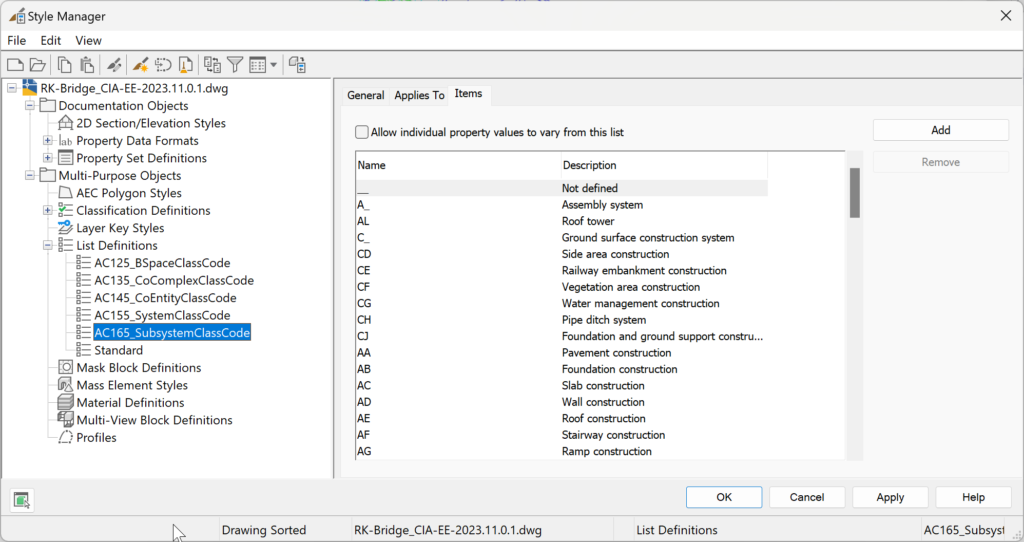Click the New Drawing toolbar icon
Viewport: 1024px width, 542px height.
click(x=15, y=65)
